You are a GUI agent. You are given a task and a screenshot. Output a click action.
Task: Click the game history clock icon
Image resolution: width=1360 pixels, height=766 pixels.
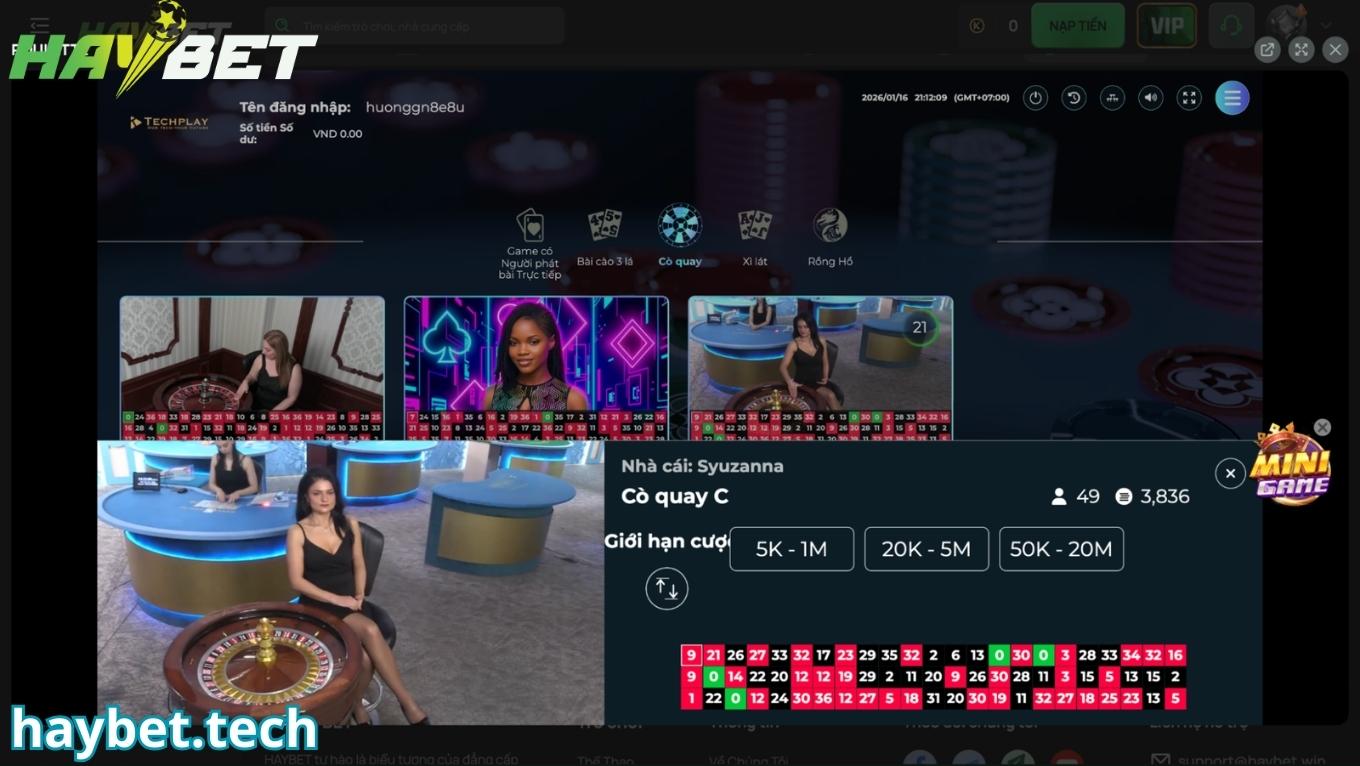pyautogui.click(x=1074, y=97)
